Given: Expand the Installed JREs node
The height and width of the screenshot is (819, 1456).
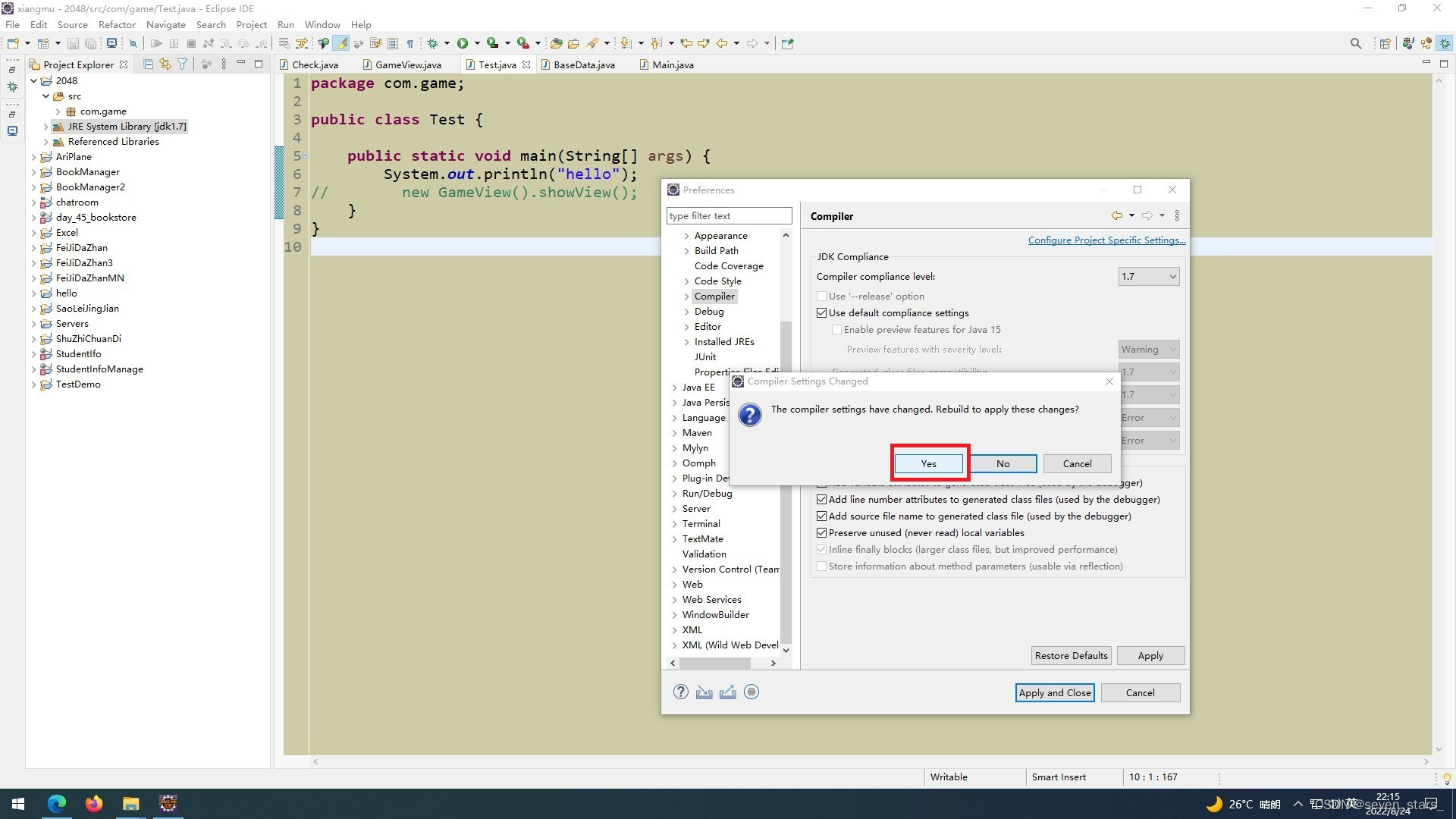Looking at the screenshot, I should pyautogui.click(x=686, y=342).
